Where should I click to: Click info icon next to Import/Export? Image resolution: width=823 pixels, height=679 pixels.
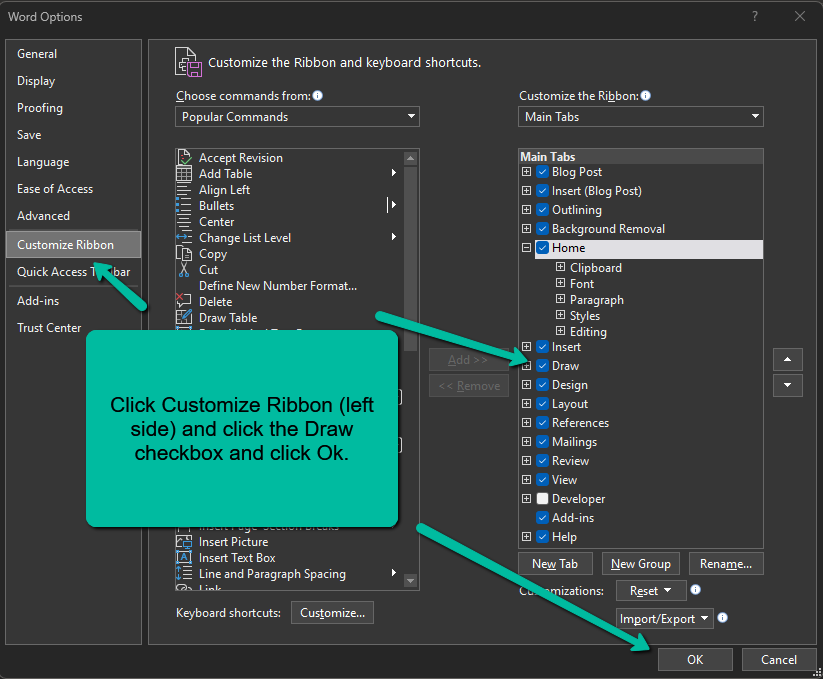click(x=722, y=618)
